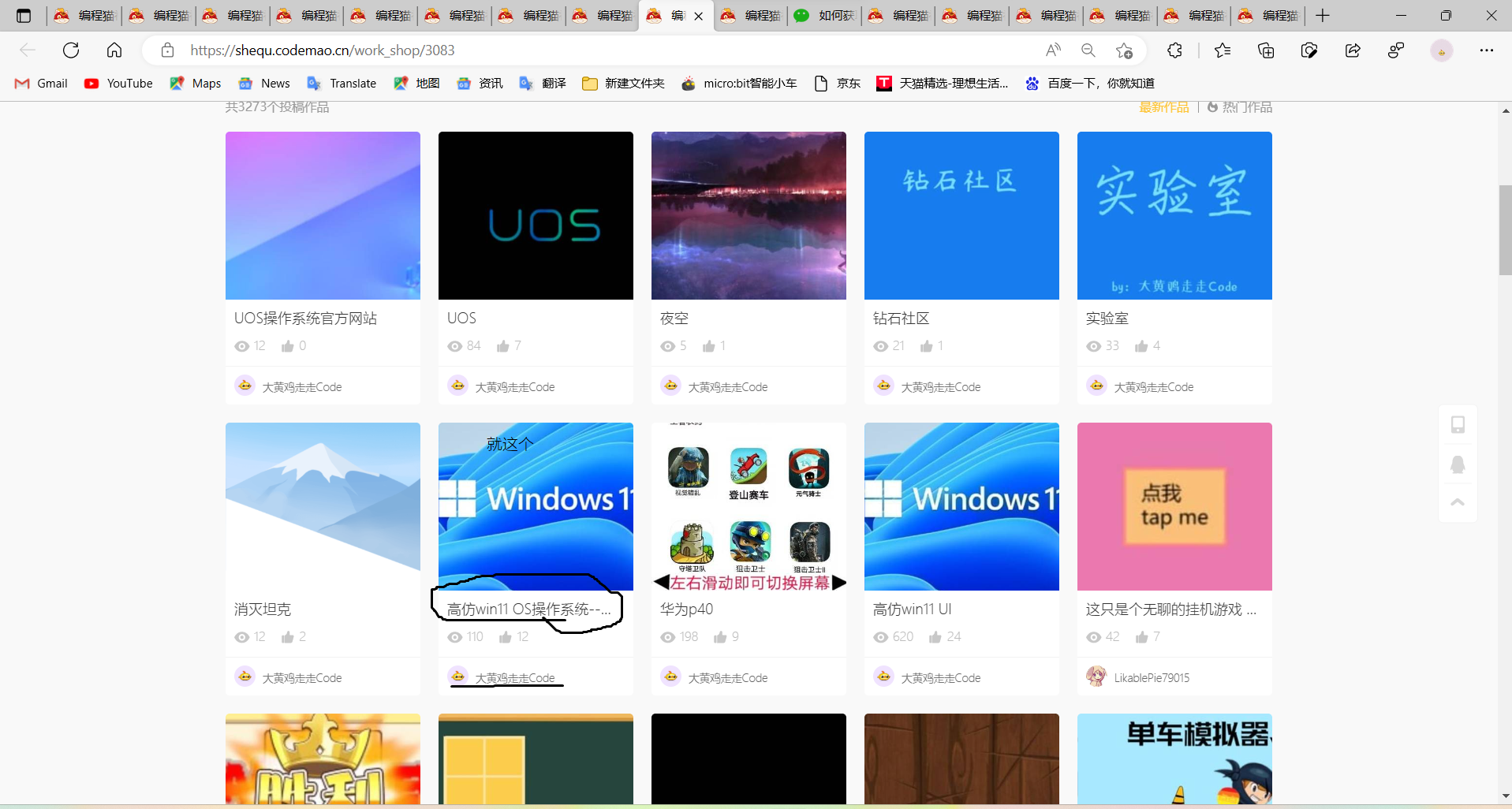Open the 夜空 night sky thumbnail

click(749, 215)
